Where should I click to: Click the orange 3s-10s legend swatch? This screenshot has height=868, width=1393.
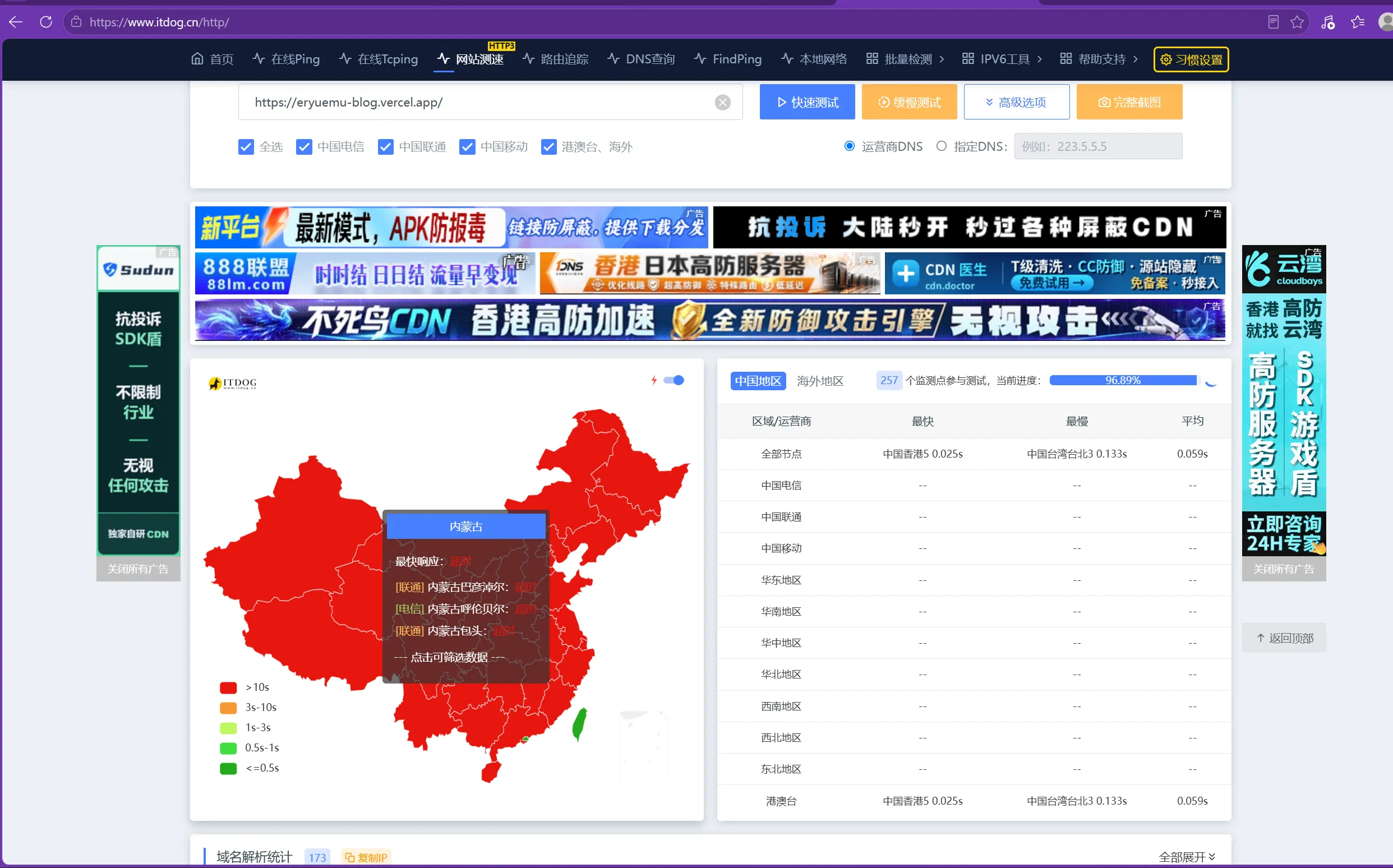228,707
